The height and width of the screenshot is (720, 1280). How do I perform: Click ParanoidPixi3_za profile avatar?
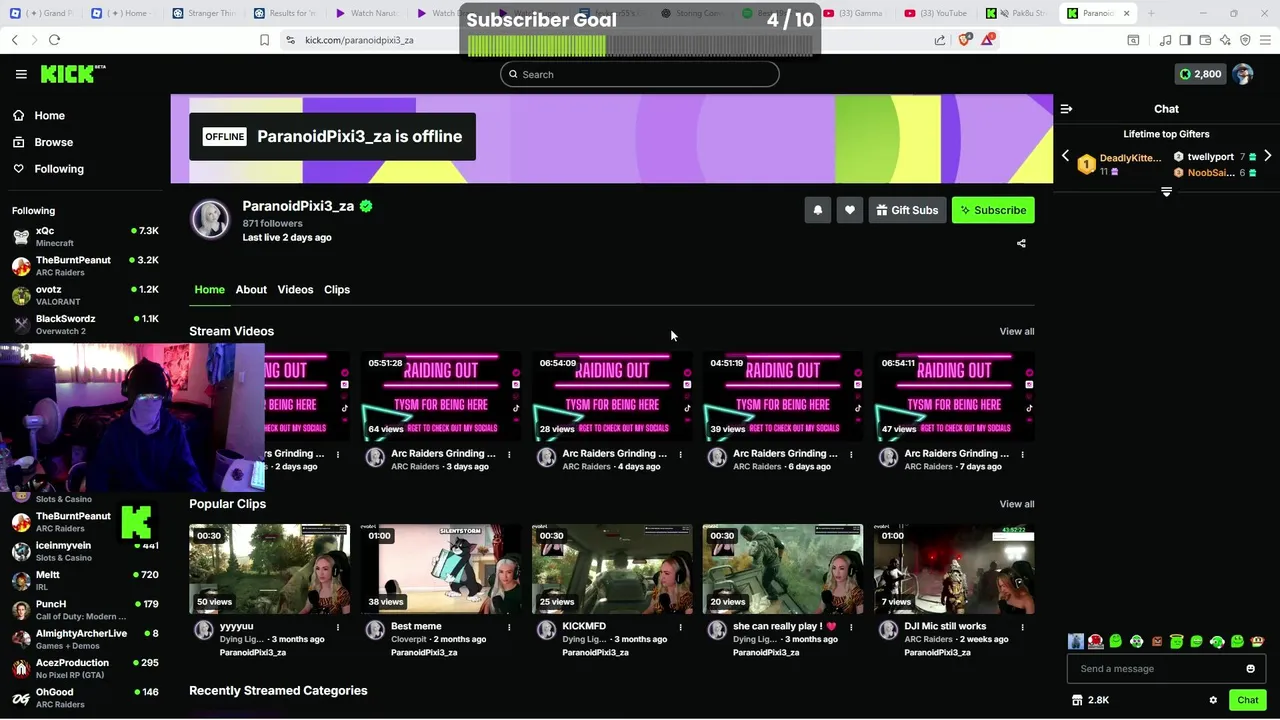pyautogui.click(x=210, y=220)
